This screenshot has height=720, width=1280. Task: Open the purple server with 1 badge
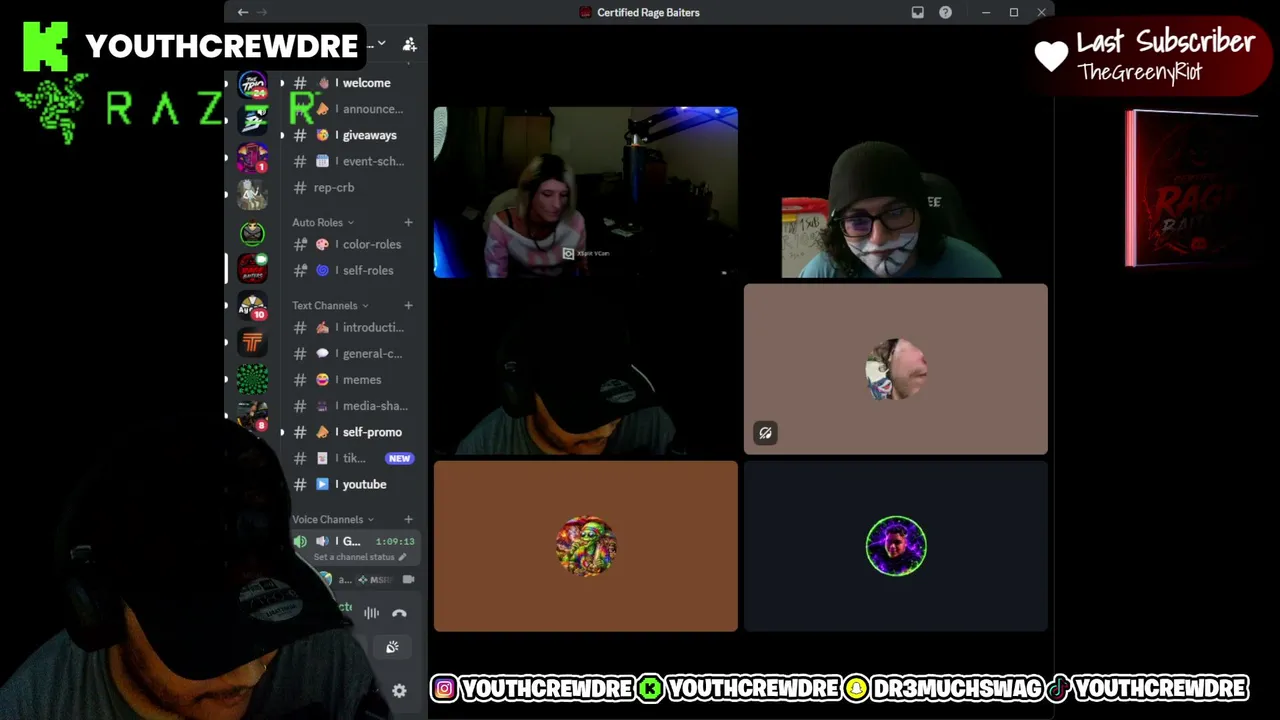click(x=253, y=158)
